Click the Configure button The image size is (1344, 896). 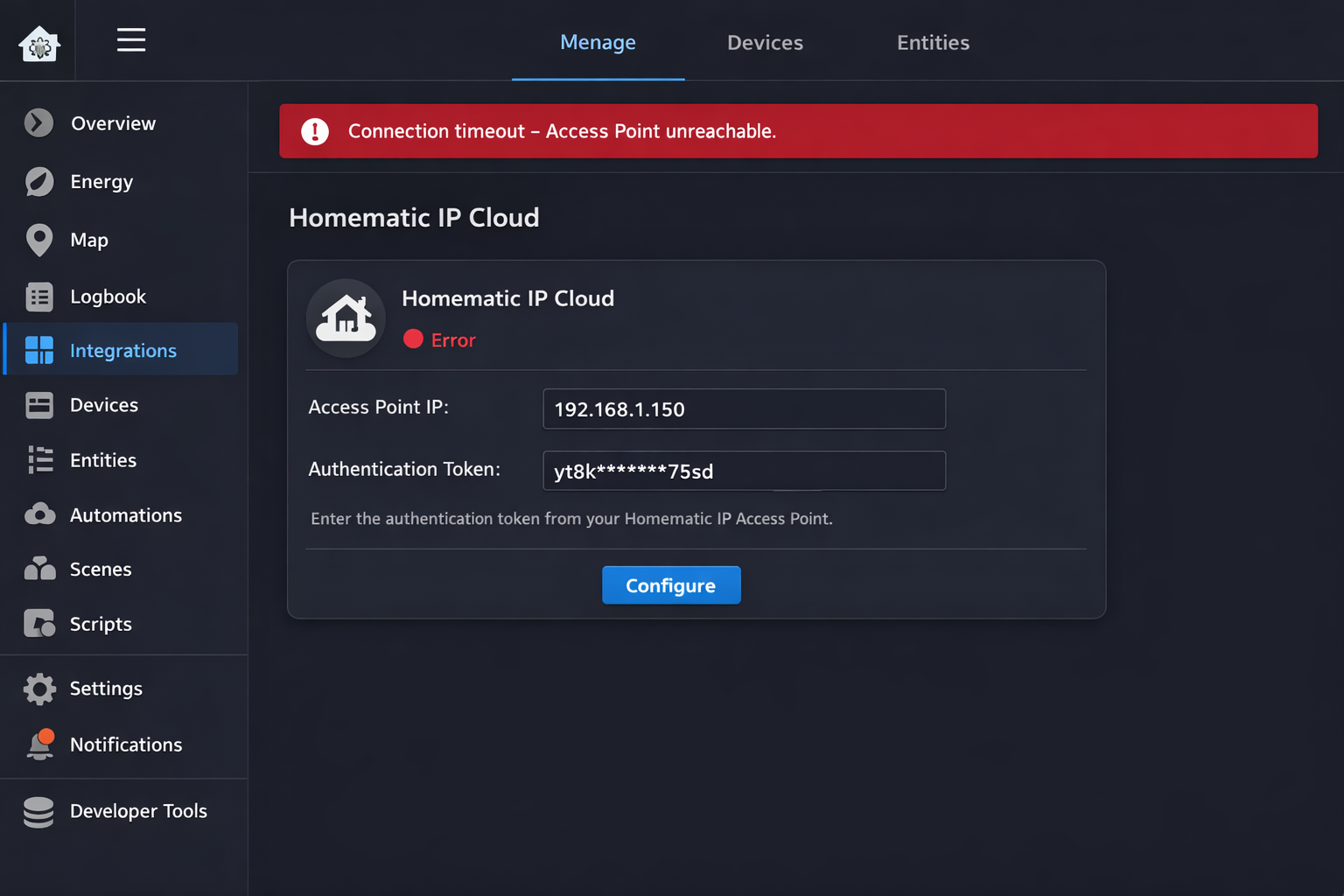pyautogui.click(x=671, y=584)
